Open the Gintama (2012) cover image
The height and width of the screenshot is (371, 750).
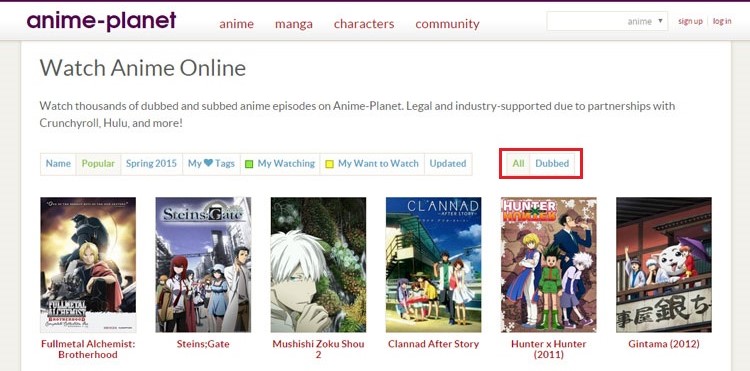click(664, 265)
